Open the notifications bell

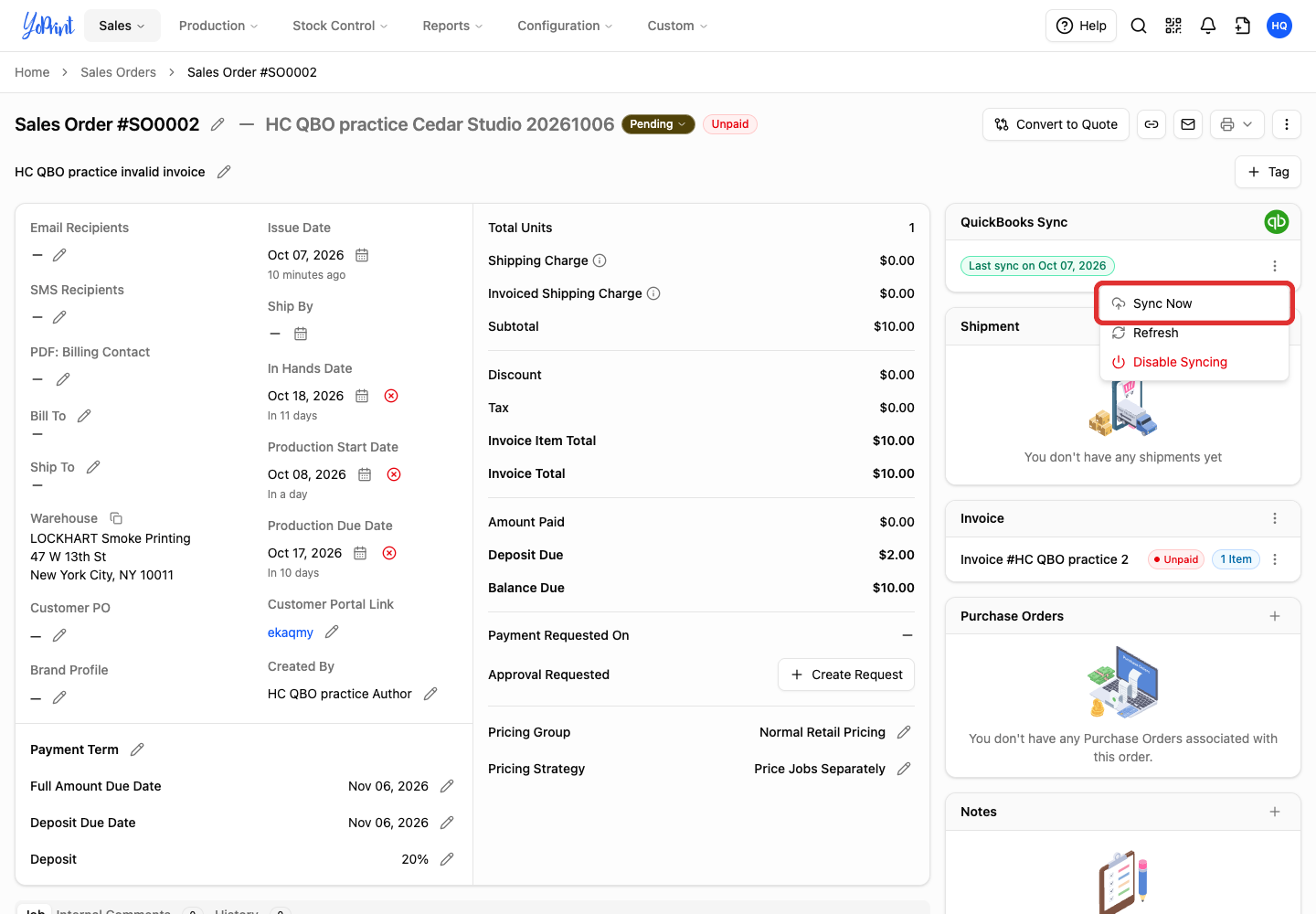point(1208,26)
